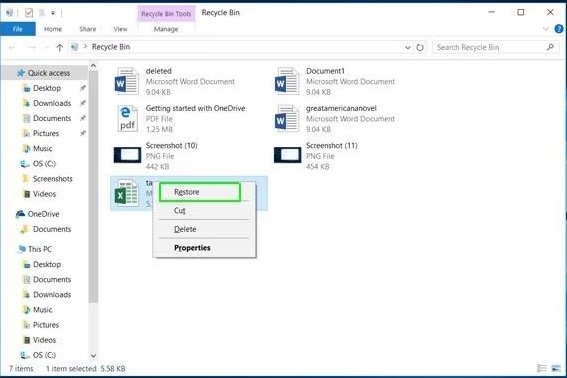Open Desktop under This PC
The width and height of the screenshot is (567, 378).
tap(47, 264)
